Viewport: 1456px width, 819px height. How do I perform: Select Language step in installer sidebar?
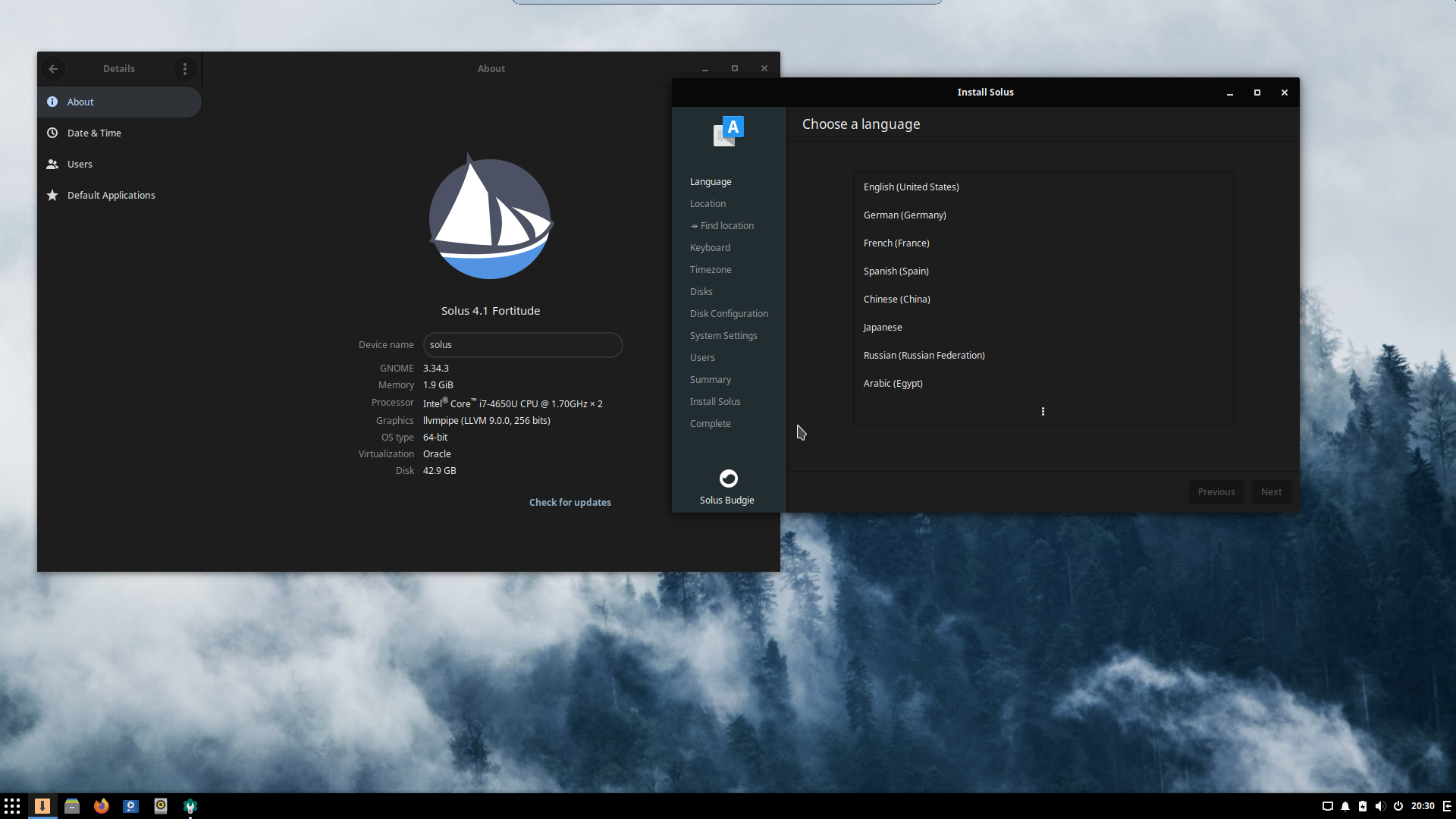711,182
